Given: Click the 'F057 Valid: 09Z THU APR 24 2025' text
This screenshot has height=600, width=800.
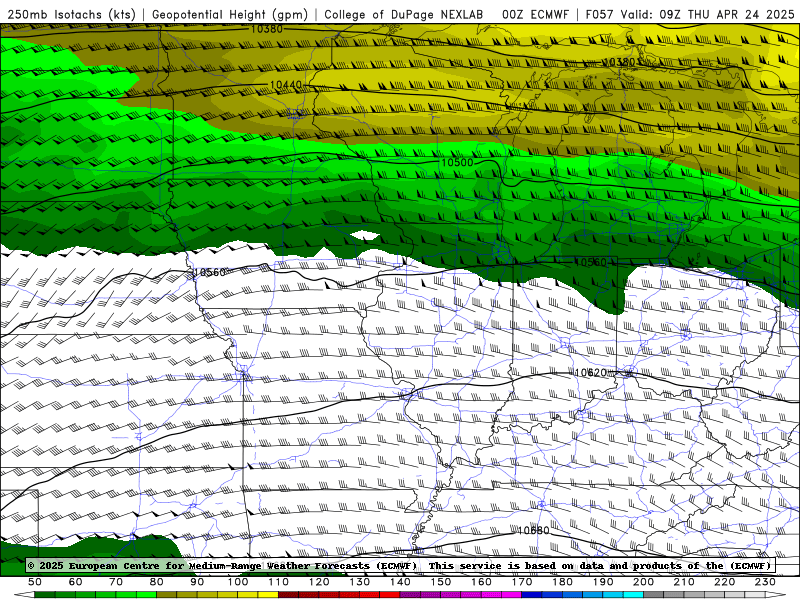Looking at the screenshot, I should pos(690,14).
